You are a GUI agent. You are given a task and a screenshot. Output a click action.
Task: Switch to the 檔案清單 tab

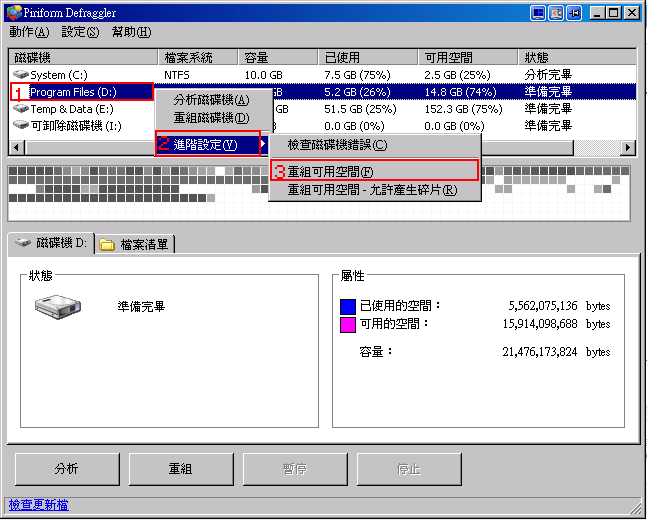[x=136, y=245]
